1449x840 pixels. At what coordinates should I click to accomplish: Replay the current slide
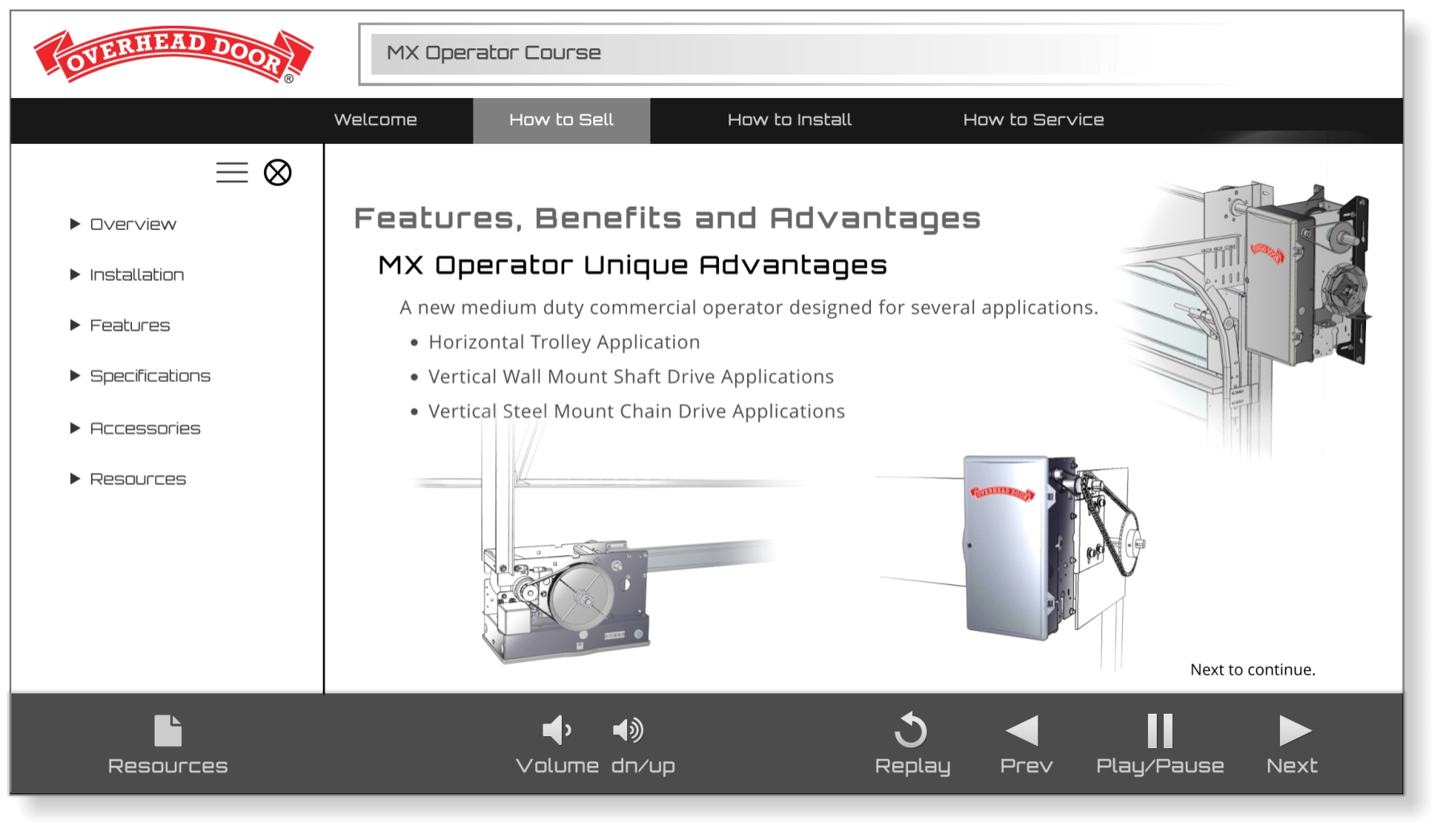tap(911, 731)
